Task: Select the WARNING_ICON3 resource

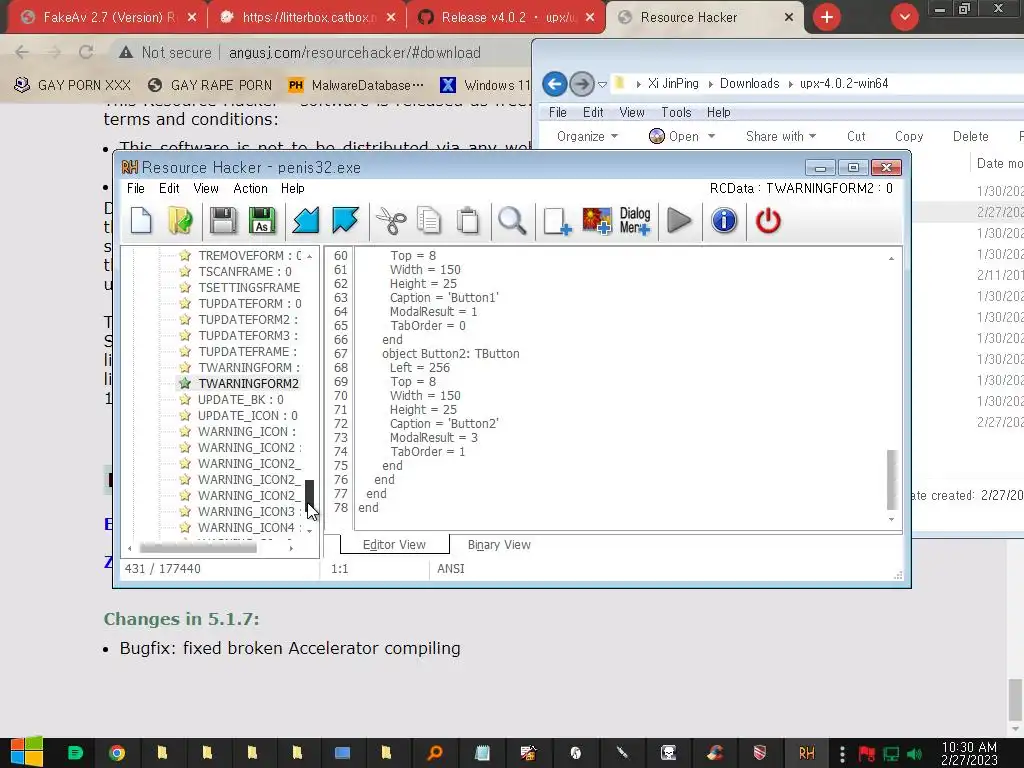Action: pos(249,511)
